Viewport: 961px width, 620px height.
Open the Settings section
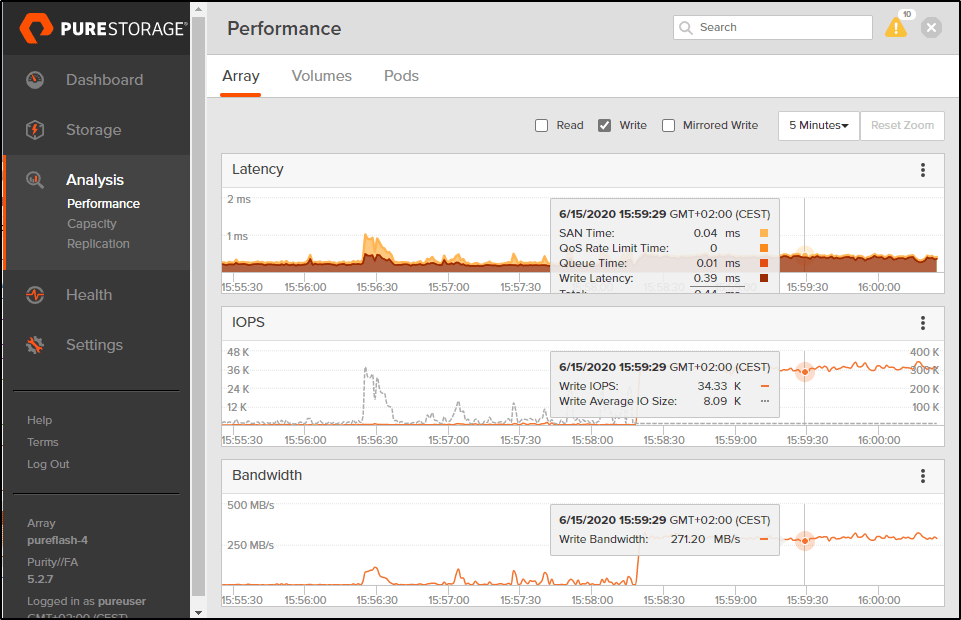tap(93, 344)
